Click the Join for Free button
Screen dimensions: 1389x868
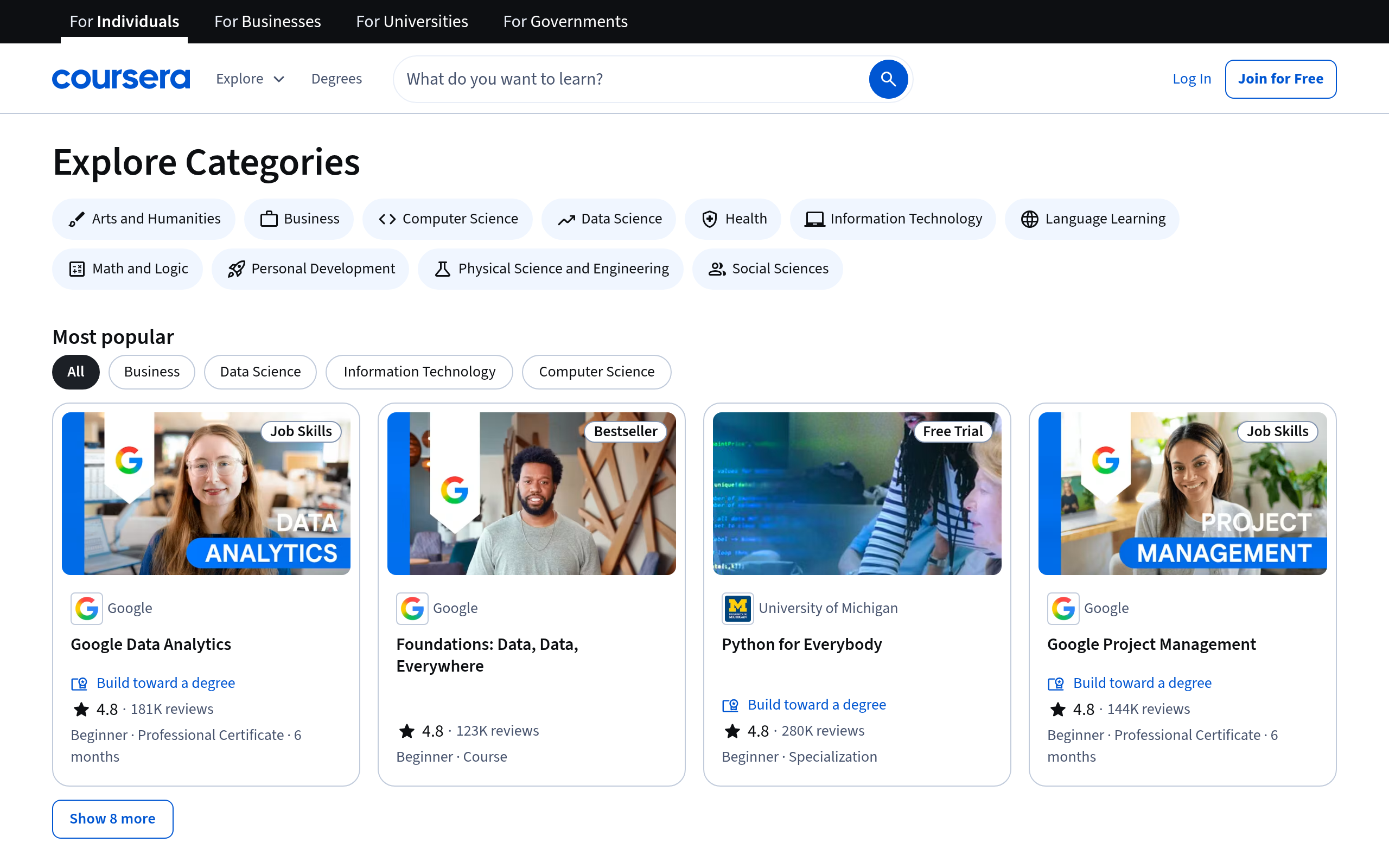coord(1280,79)
